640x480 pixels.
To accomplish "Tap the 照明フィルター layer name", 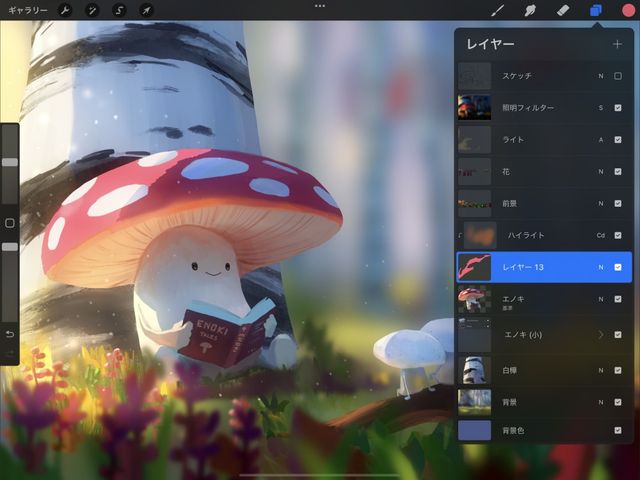I will coord(528,108).
